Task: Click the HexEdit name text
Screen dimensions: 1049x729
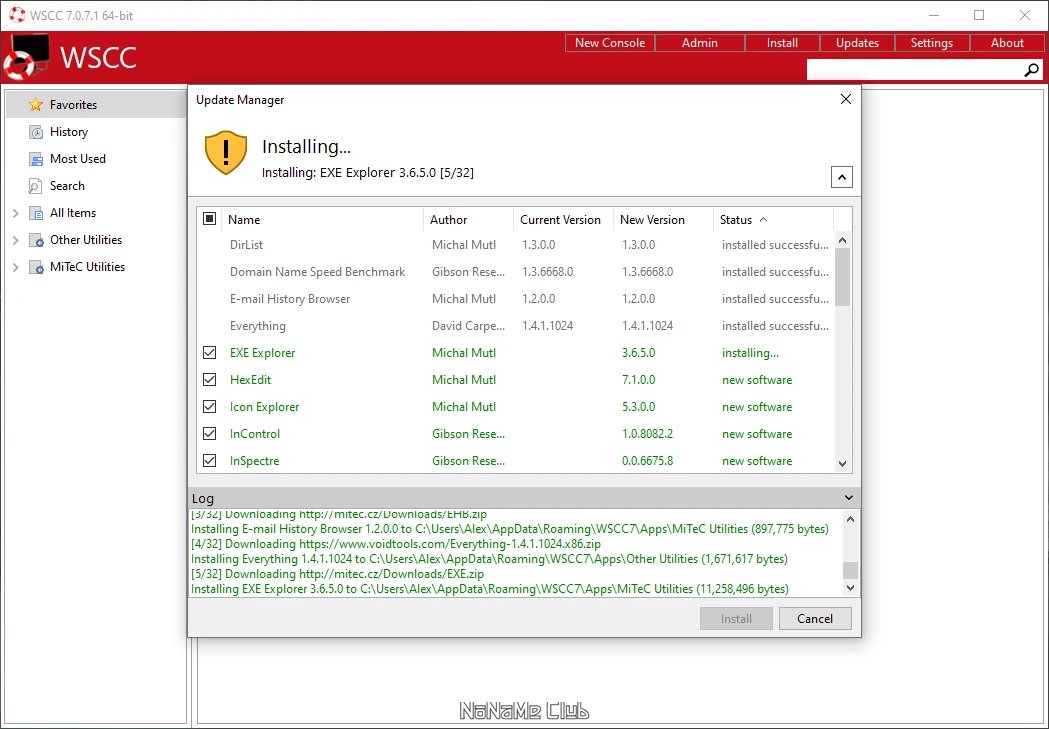Action: 250,380
